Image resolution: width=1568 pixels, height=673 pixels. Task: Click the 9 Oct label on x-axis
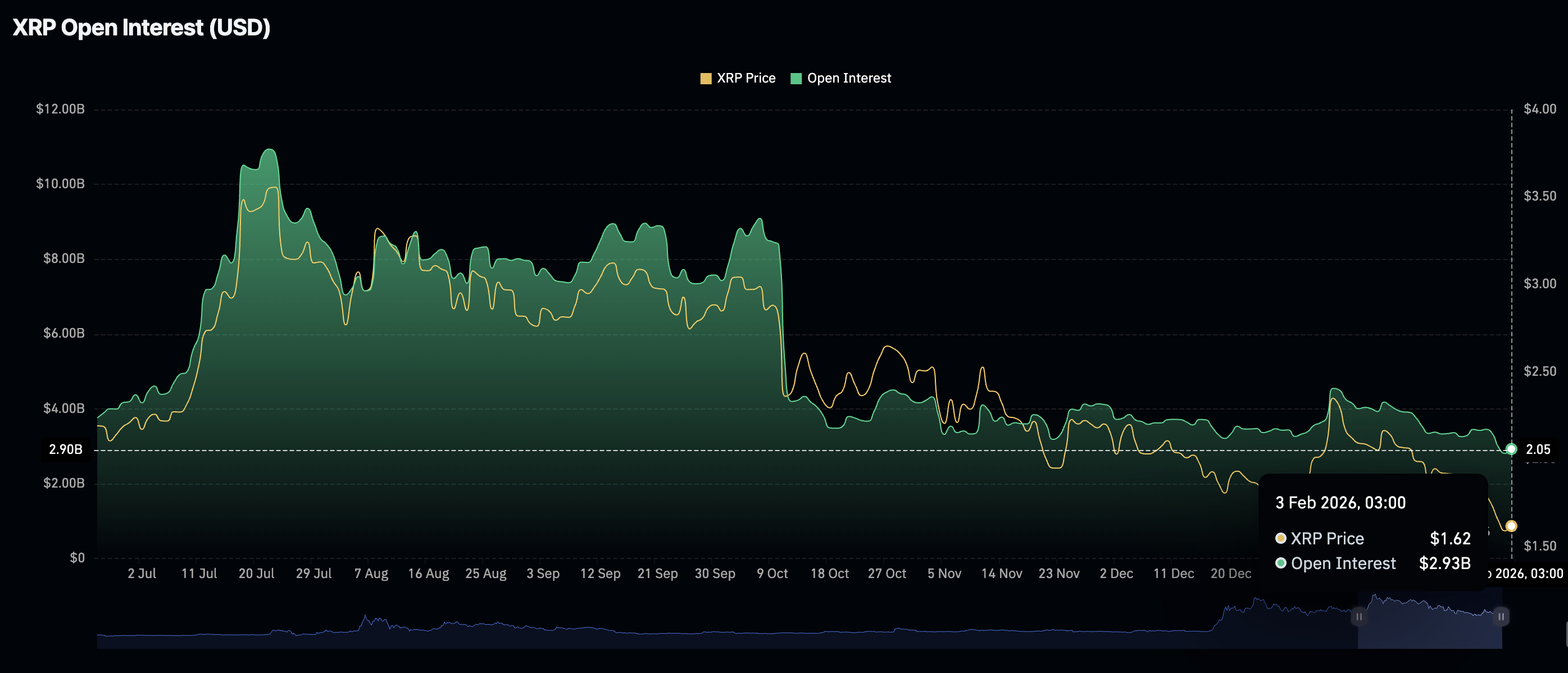[772, 574]
